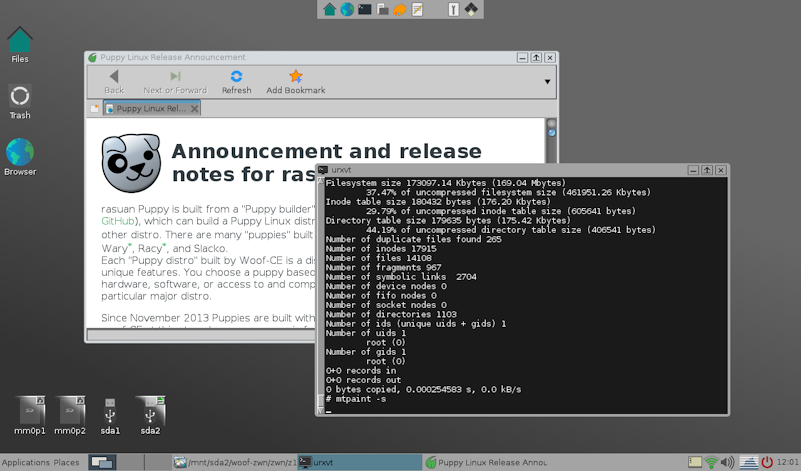801x471 pixels.
Task: Click 'Number of duplicate files found 265' line
Action: pyautogui.click(x=414, y=239)
